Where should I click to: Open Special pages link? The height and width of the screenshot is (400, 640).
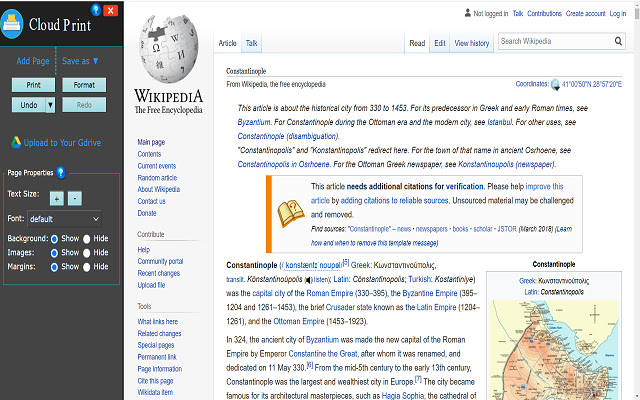click(x=156, y=345)
